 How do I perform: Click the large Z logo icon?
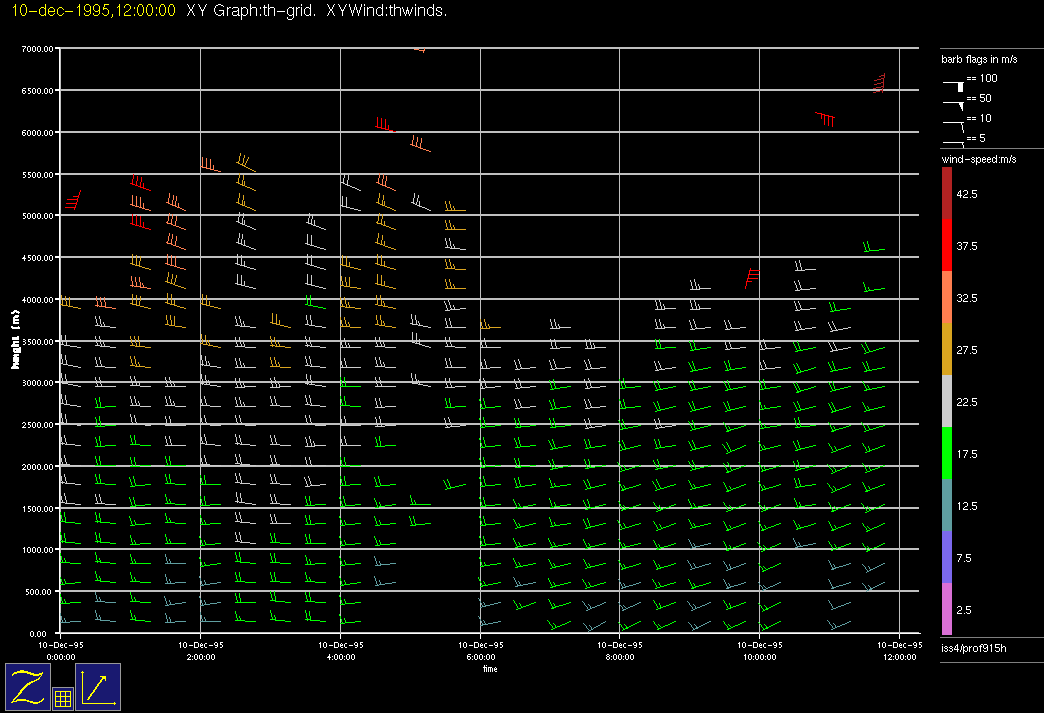[x=27, y=686]
